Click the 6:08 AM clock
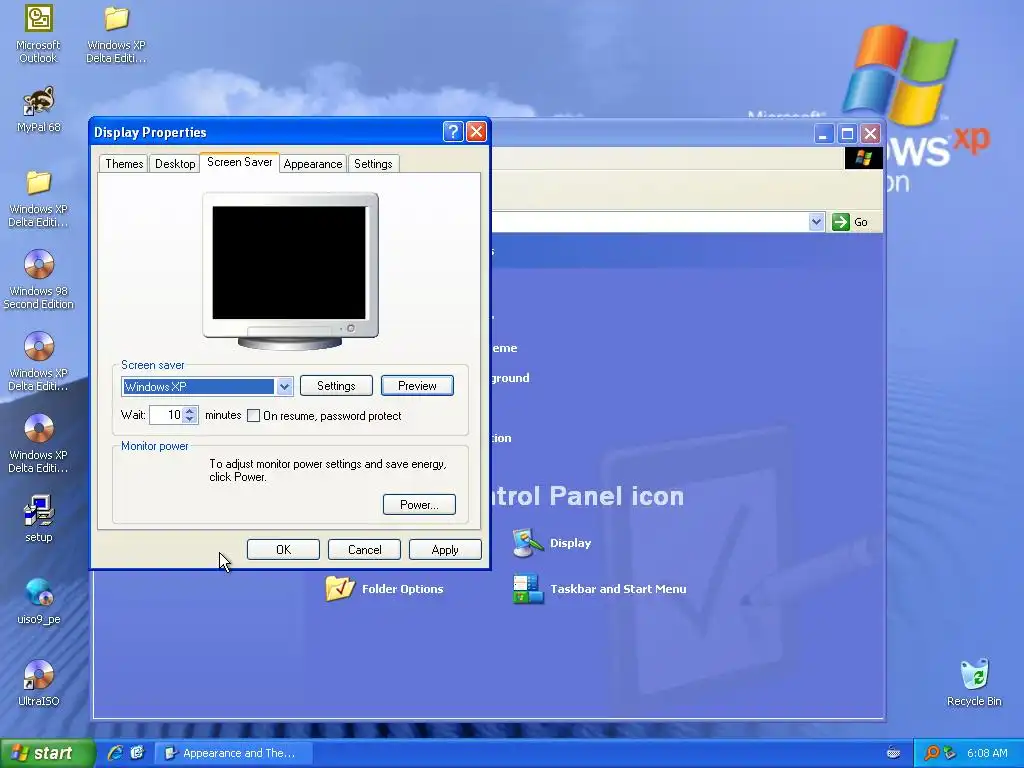Screen dimensions: 1024x768 pos(987,753)
